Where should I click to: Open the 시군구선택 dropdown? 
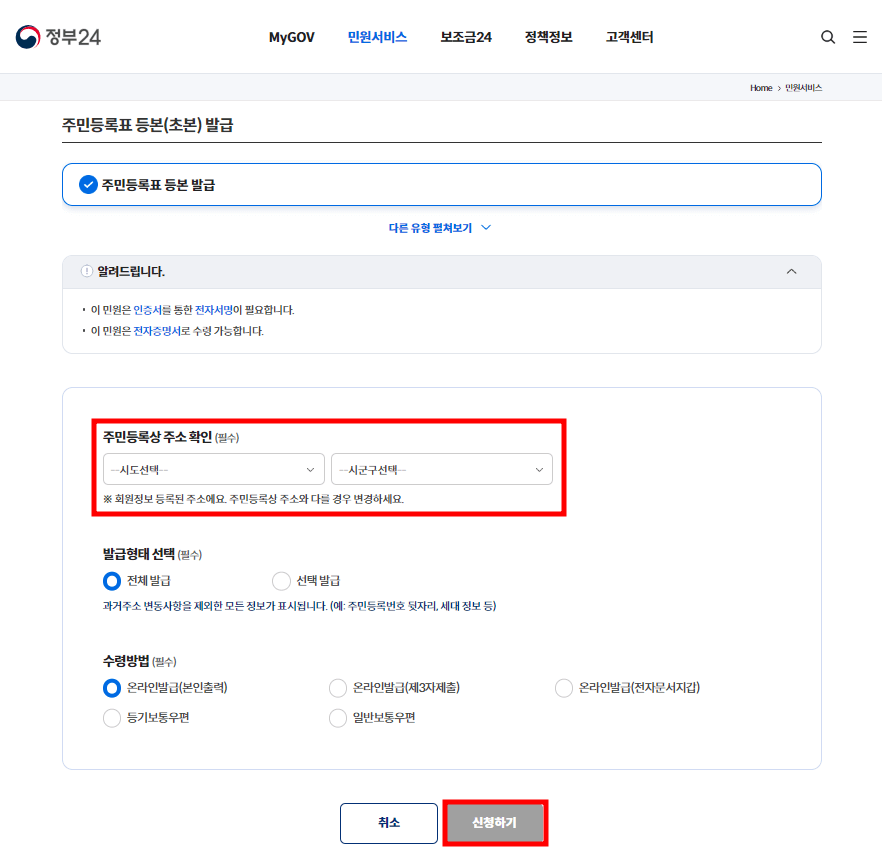[x=441, y=468]
